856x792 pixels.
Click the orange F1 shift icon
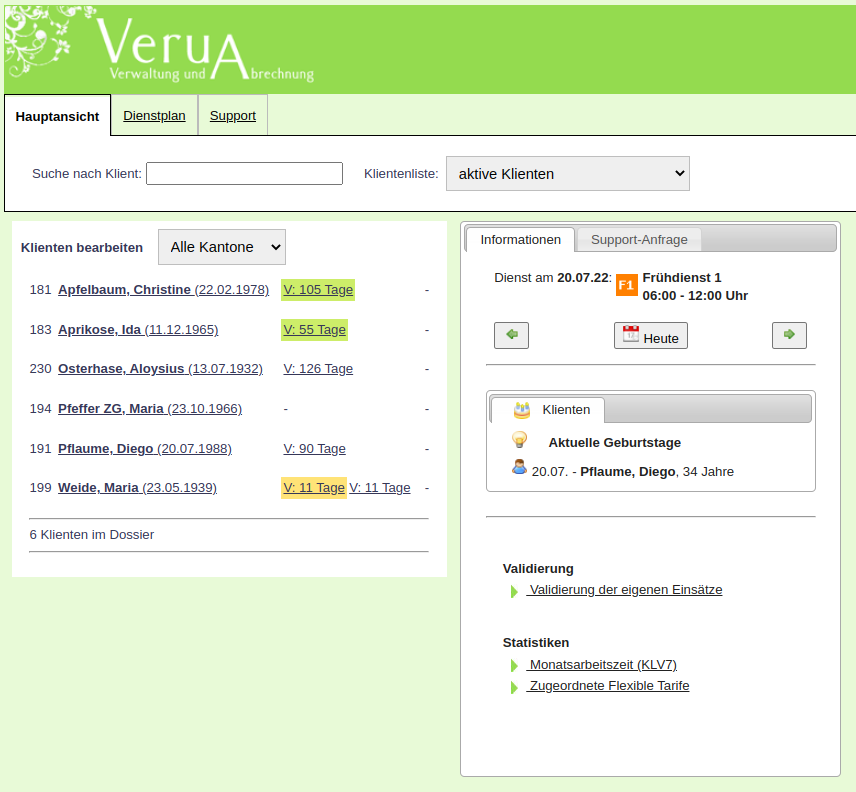pyautogui.click(x=626, y=285)
